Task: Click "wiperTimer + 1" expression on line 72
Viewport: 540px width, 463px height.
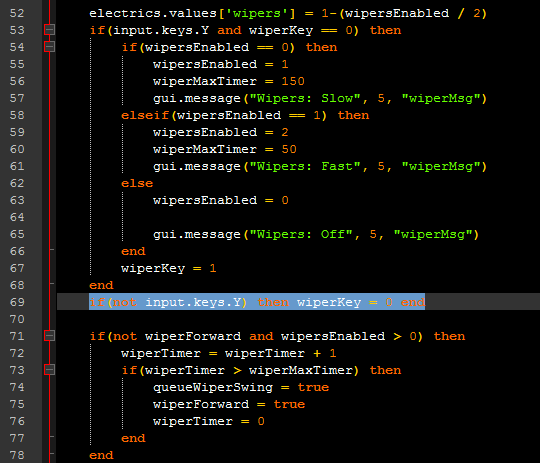Action: click(281, 353)
